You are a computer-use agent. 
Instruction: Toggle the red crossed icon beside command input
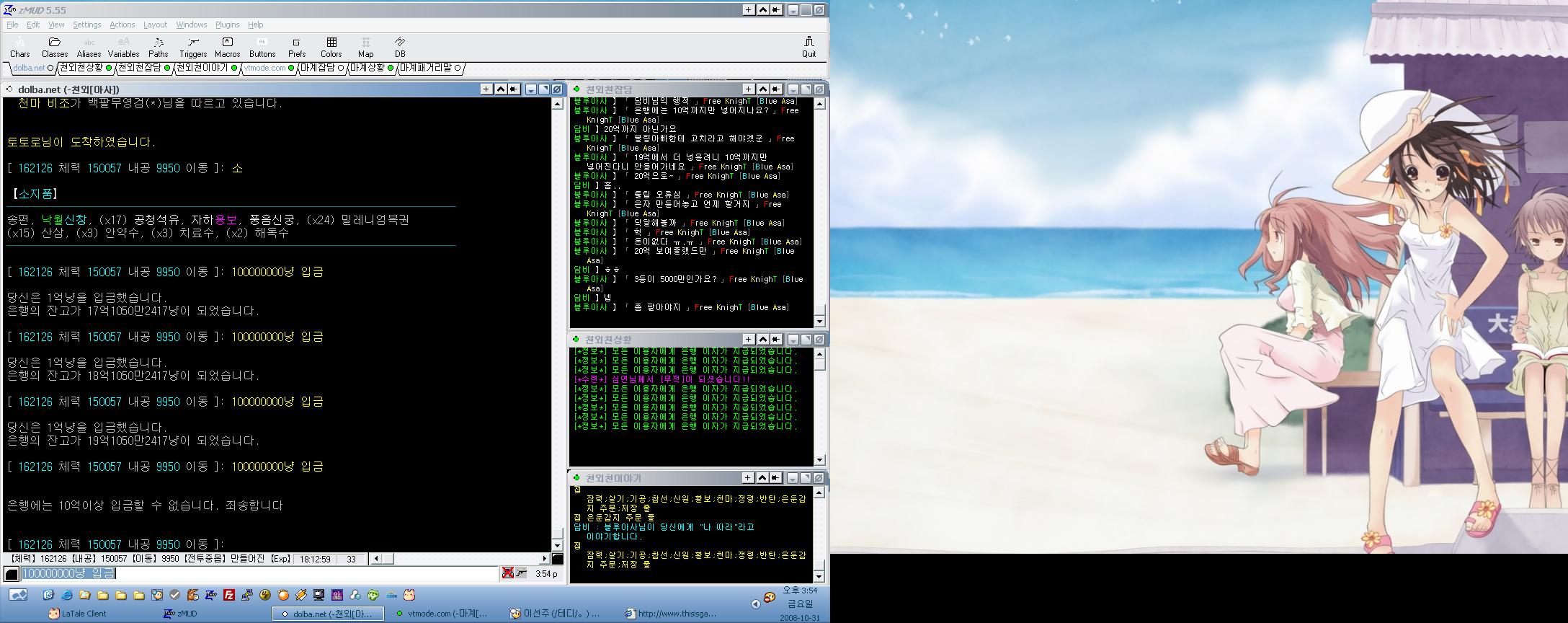(x=508, y=573)
